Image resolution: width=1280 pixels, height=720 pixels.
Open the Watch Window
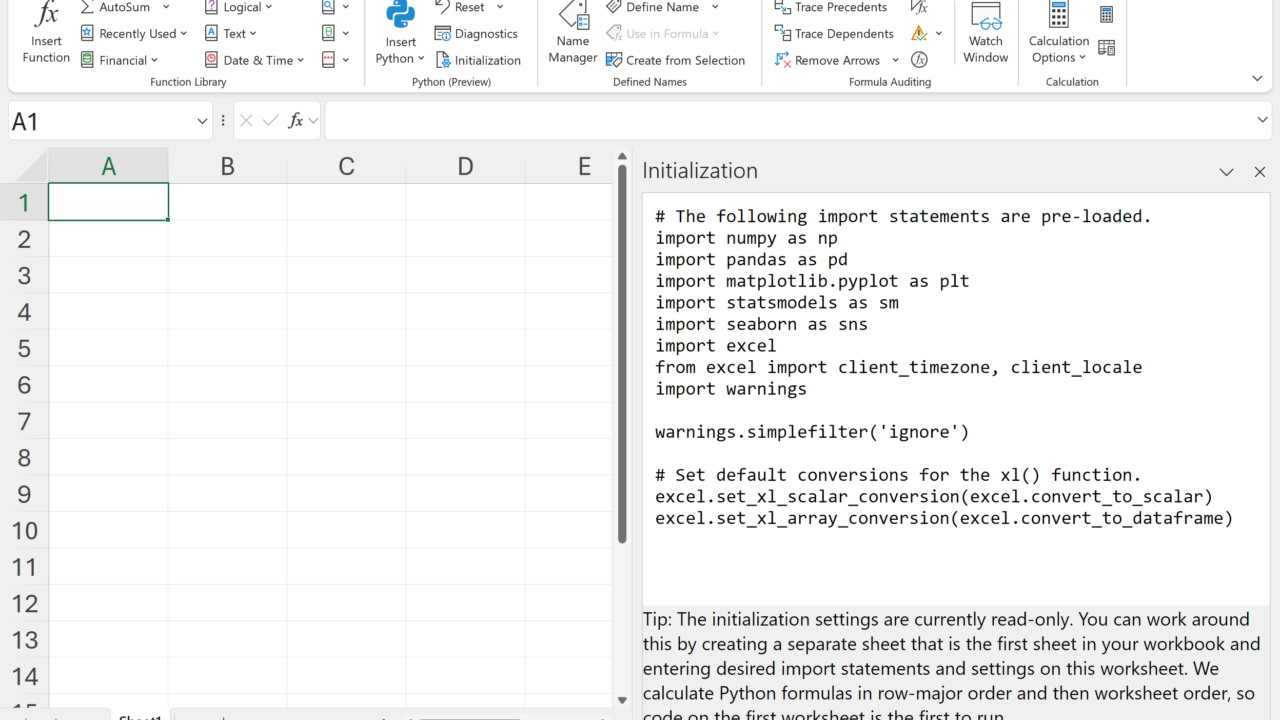click(985, 34)
